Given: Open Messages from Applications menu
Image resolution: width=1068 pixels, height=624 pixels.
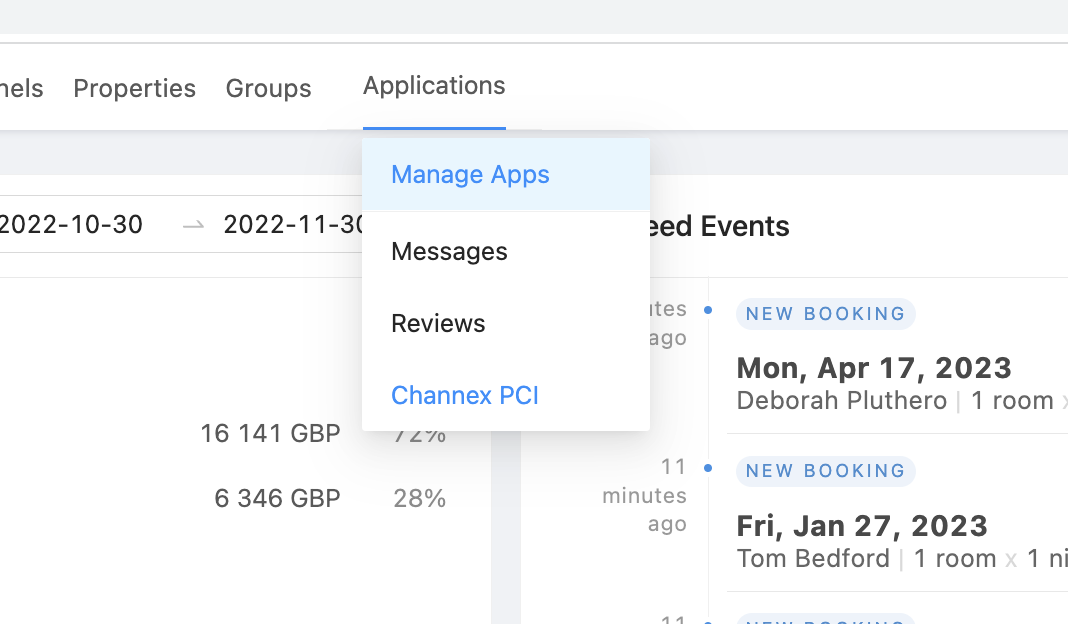Looking at the screenshot, I should click(449, 251).
